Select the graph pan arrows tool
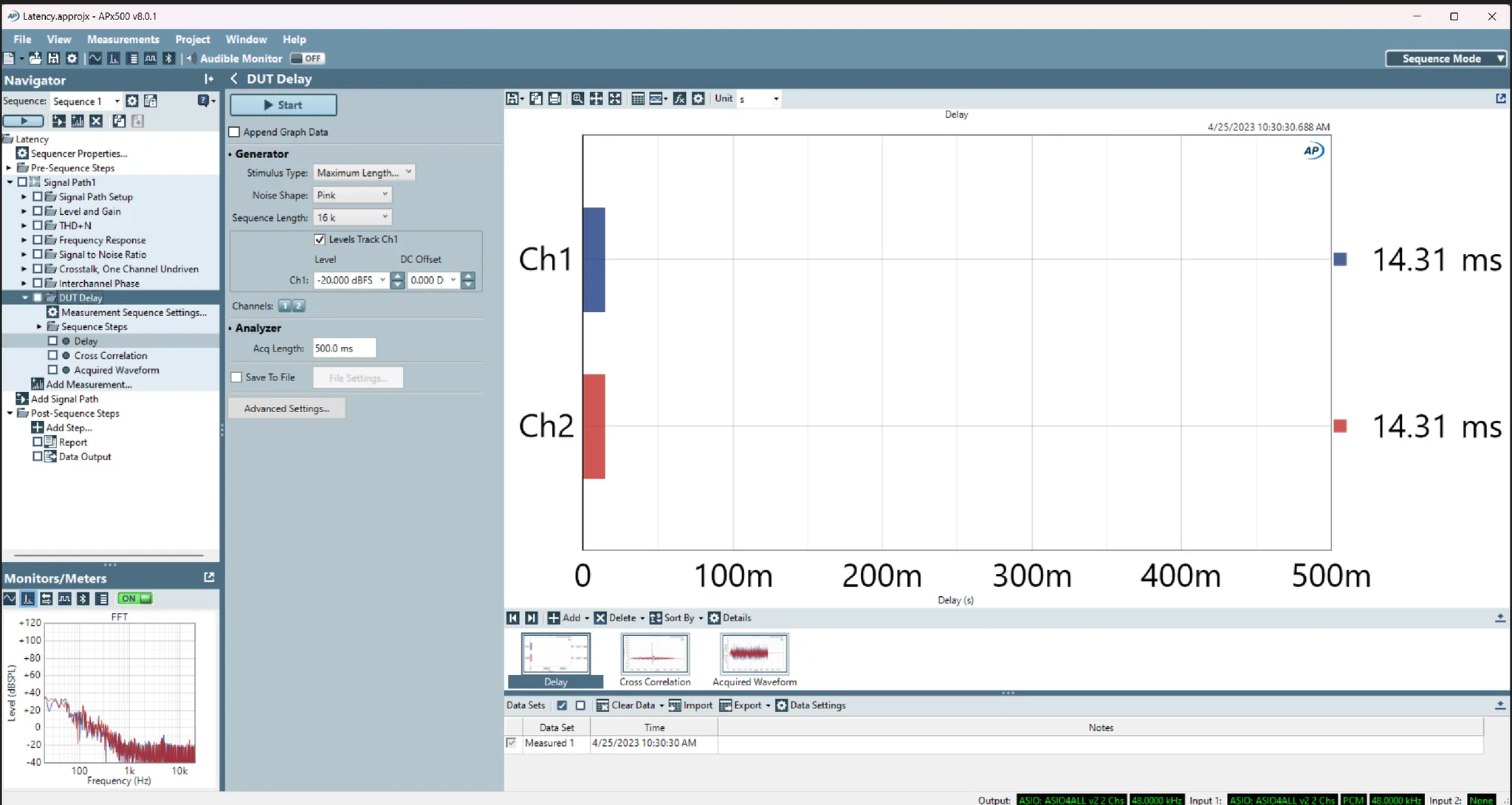Viewport: 1512px width, 805px height. click(x=596, y=98)
